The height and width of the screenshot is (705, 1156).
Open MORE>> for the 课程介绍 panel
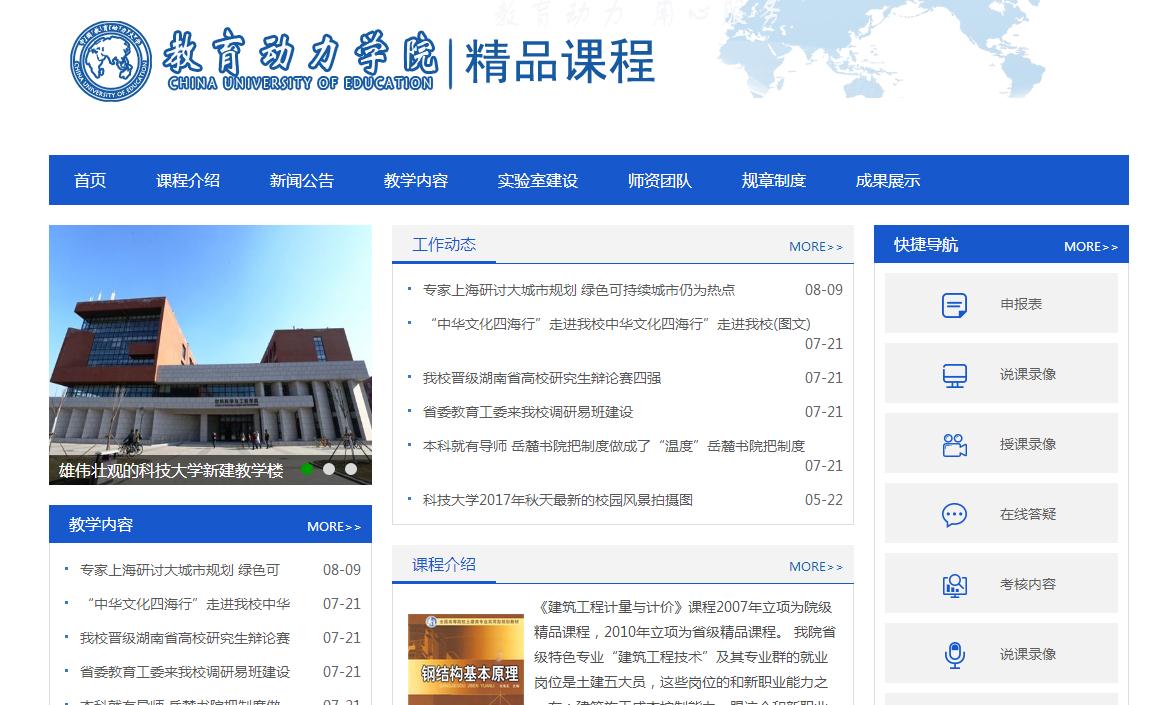[x=816, y=566]
